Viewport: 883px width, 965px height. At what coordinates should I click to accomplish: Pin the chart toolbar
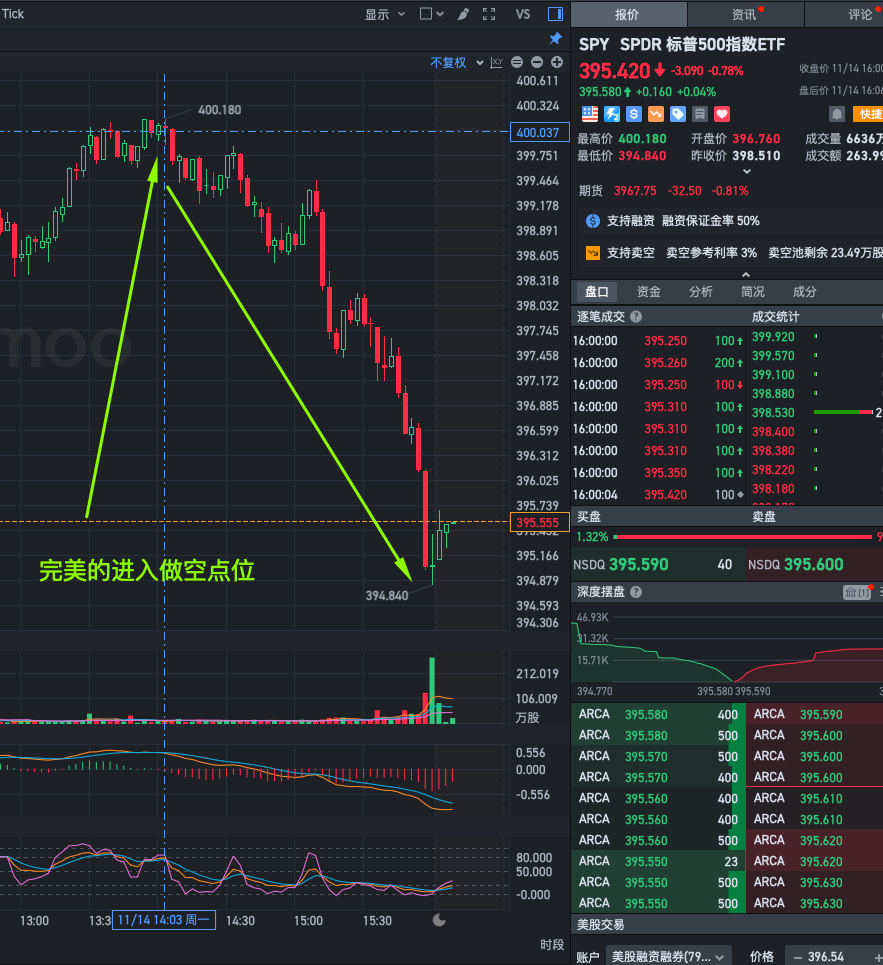coord(556,39)
